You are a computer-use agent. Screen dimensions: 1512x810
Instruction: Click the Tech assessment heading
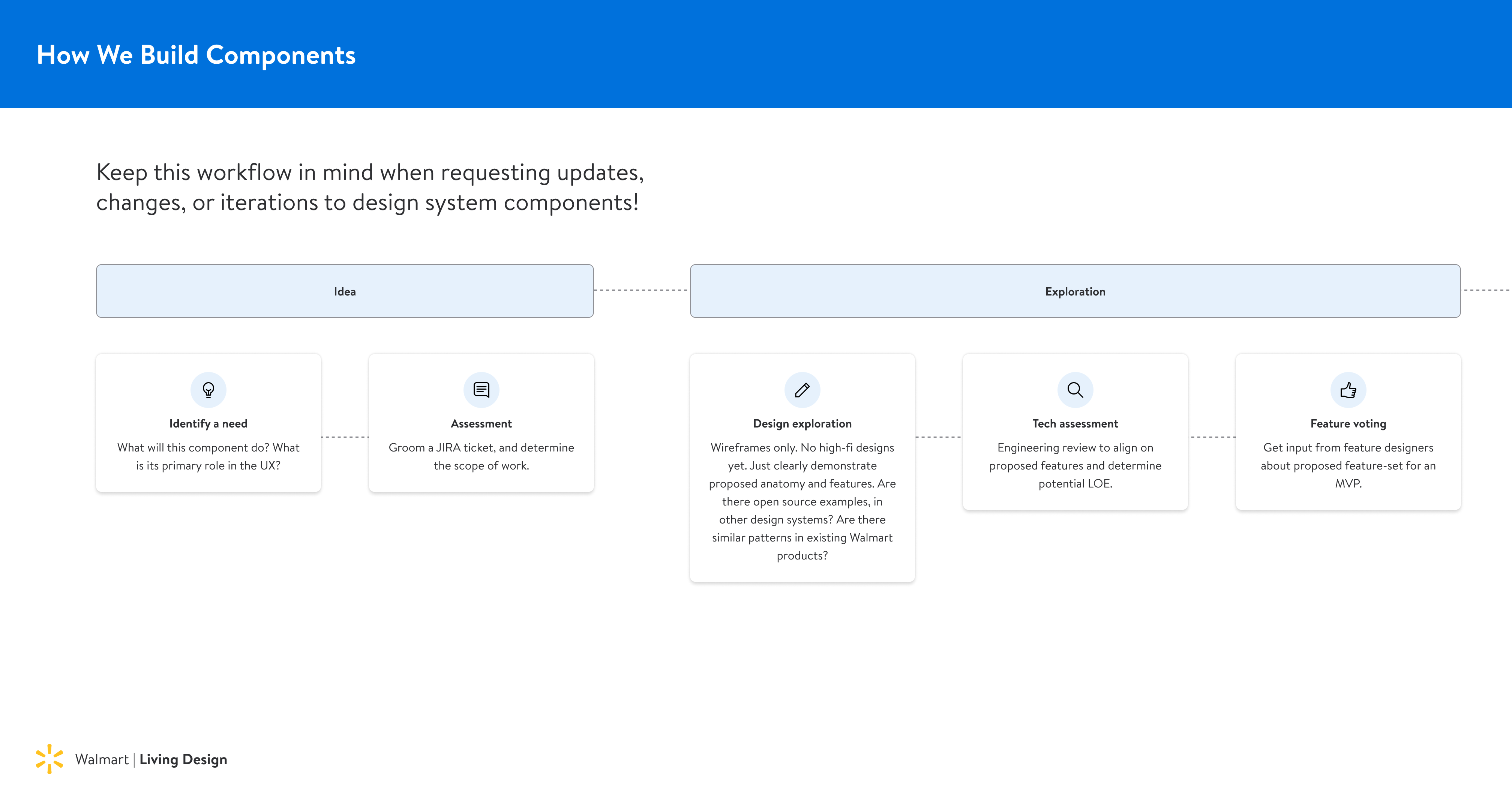point(1075,424)
